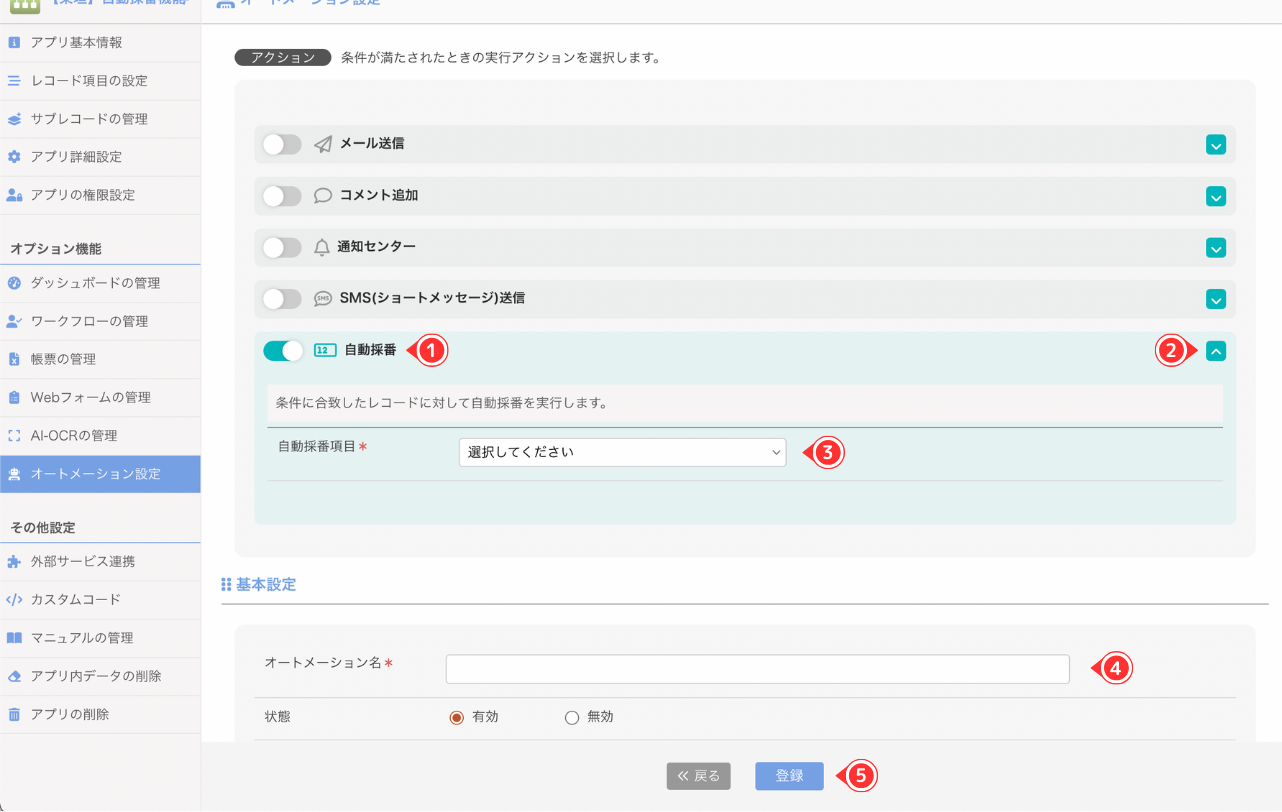Click the 登録 submit button
Image resolution: width=1282 pixels, height=812 pixels.
(x=789, y=776)
